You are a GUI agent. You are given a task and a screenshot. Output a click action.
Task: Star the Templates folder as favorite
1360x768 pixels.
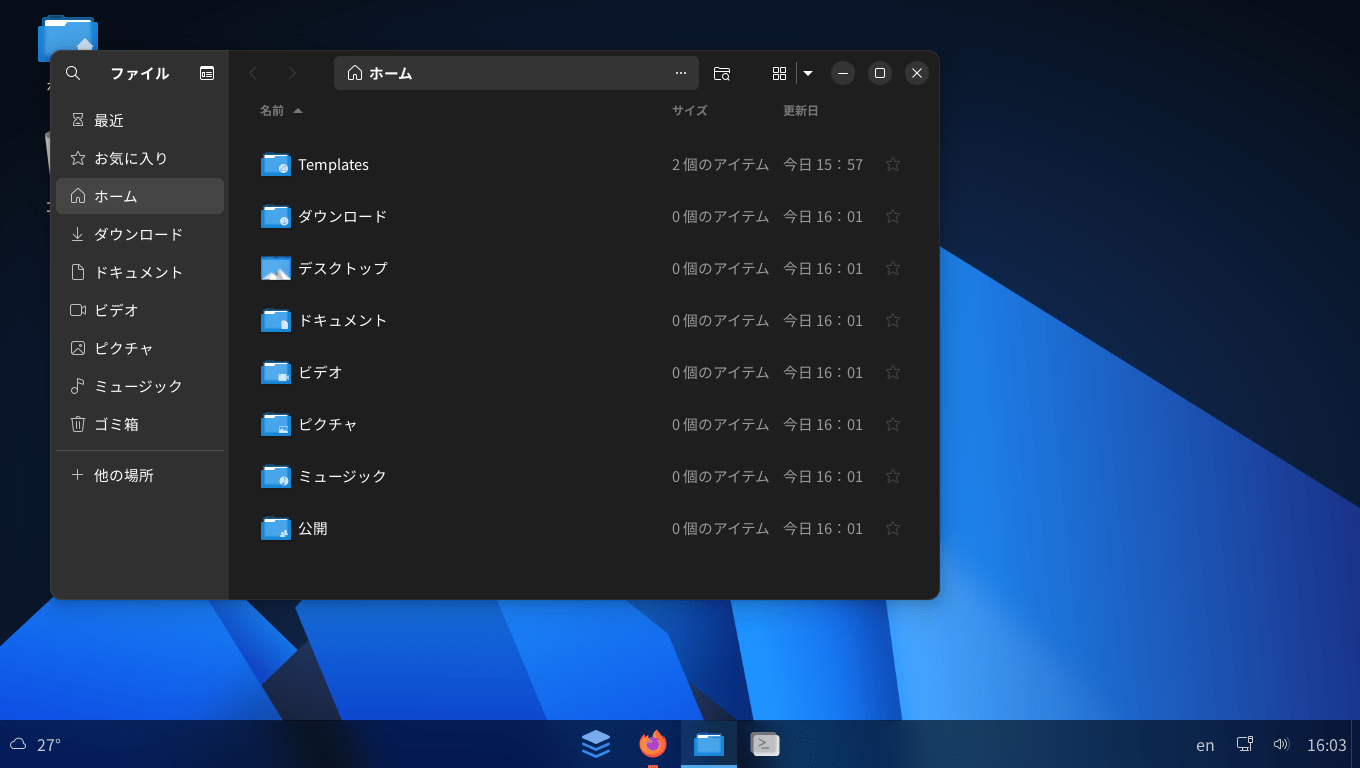click(893, 165)
